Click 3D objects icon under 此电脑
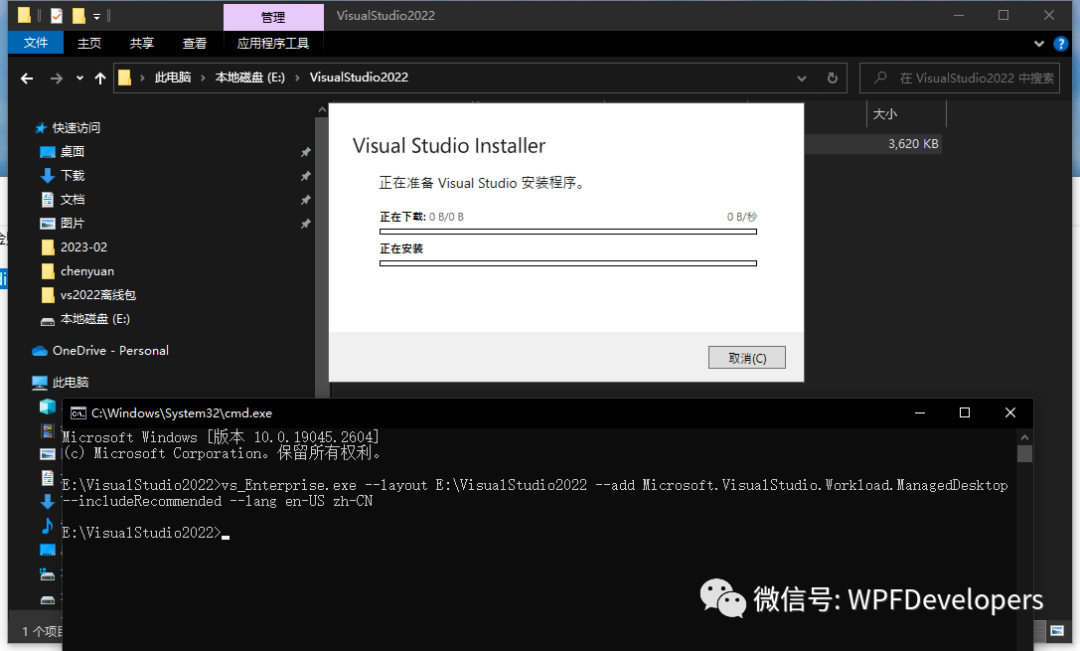The height and width of the screenshot is (651, 1080). tap(48, 406)
